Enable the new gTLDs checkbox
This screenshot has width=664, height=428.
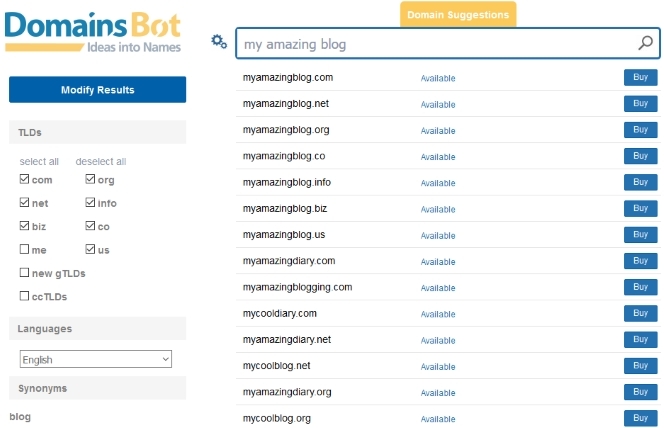coord(24,273)
